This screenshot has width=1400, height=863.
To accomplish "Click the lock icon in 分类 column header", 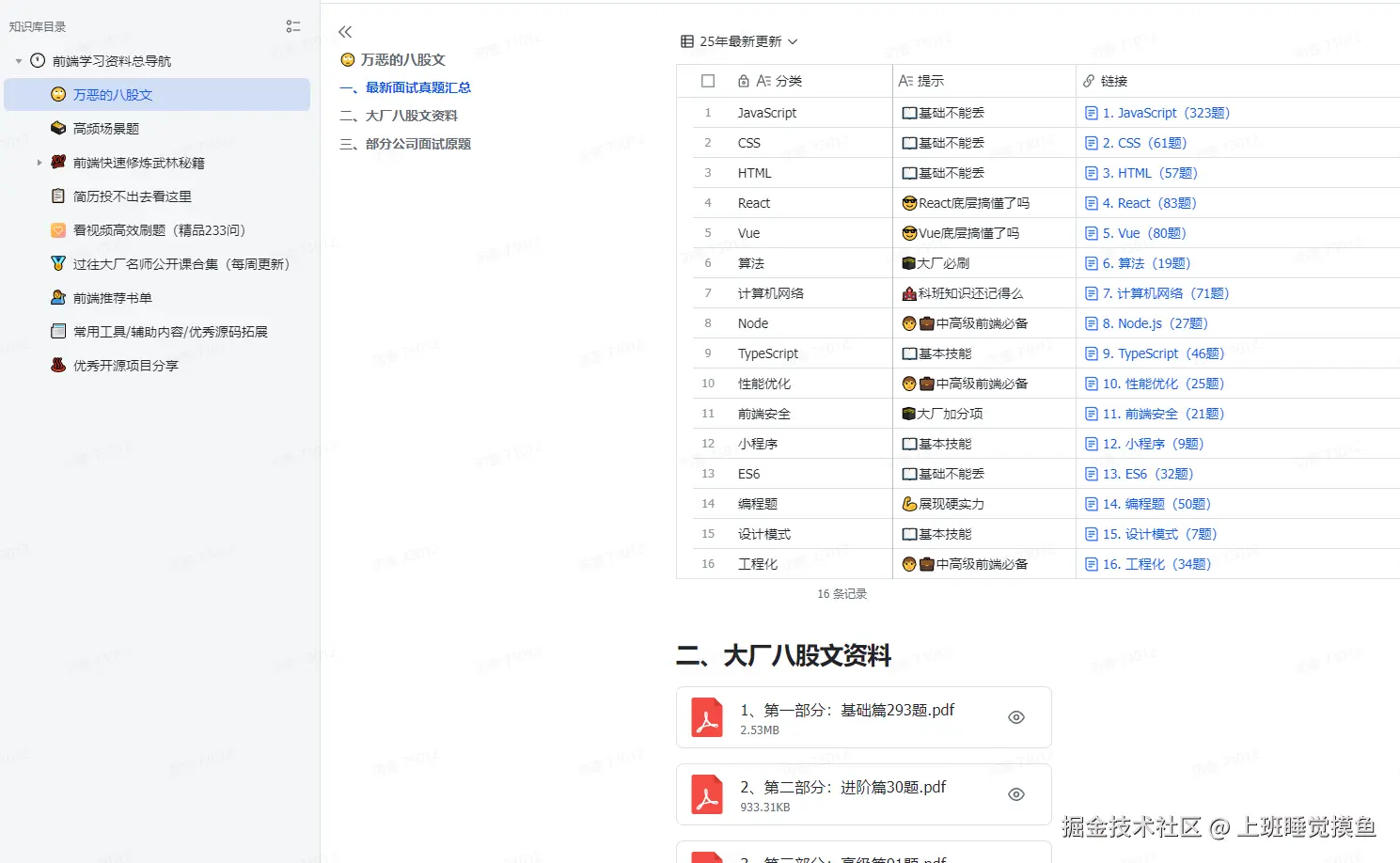I will click(744, 81).
